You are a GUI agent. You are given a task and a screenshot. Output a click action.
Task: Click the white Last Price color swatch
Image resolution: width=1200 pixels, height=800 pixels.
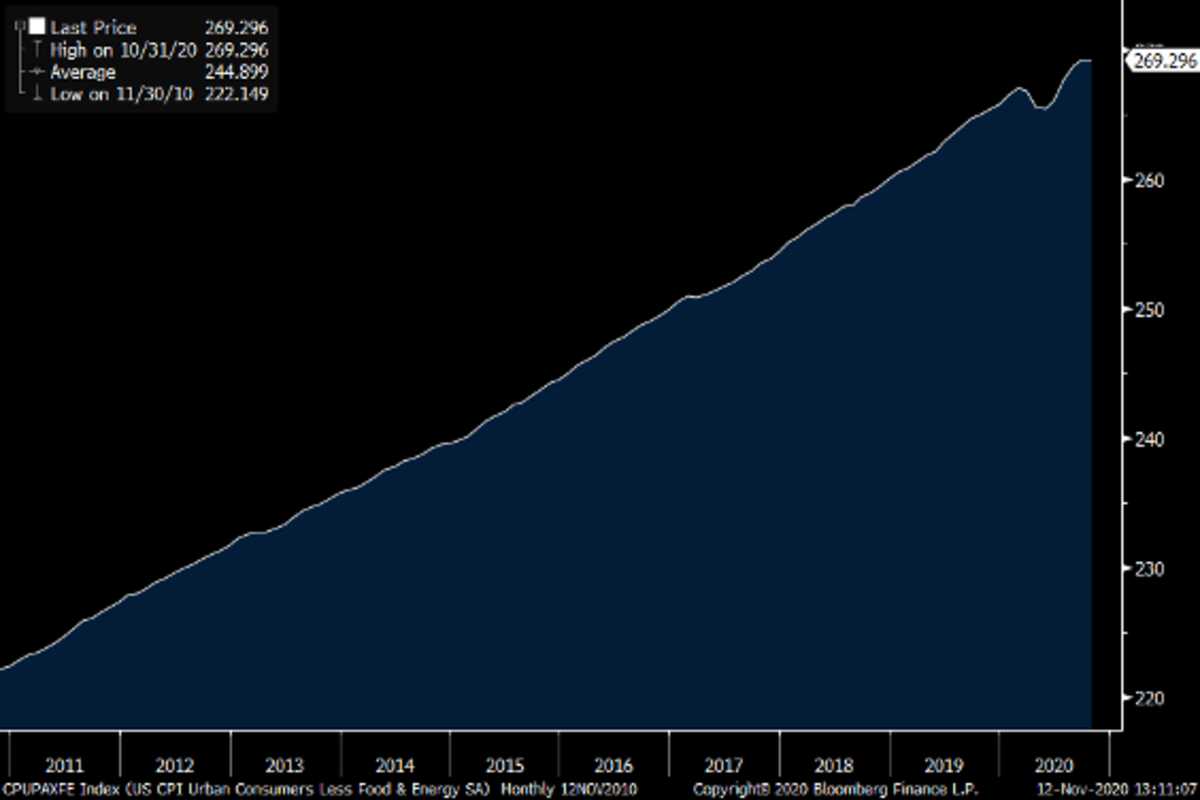pyautogui.click(x=38, y=28)
